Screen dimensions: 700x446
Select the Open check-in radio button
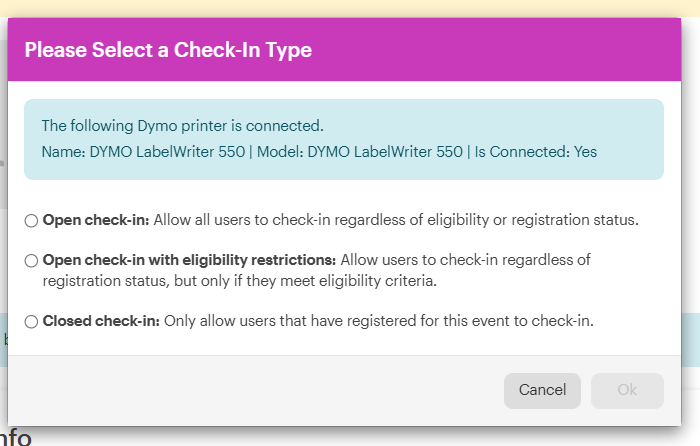32,220
